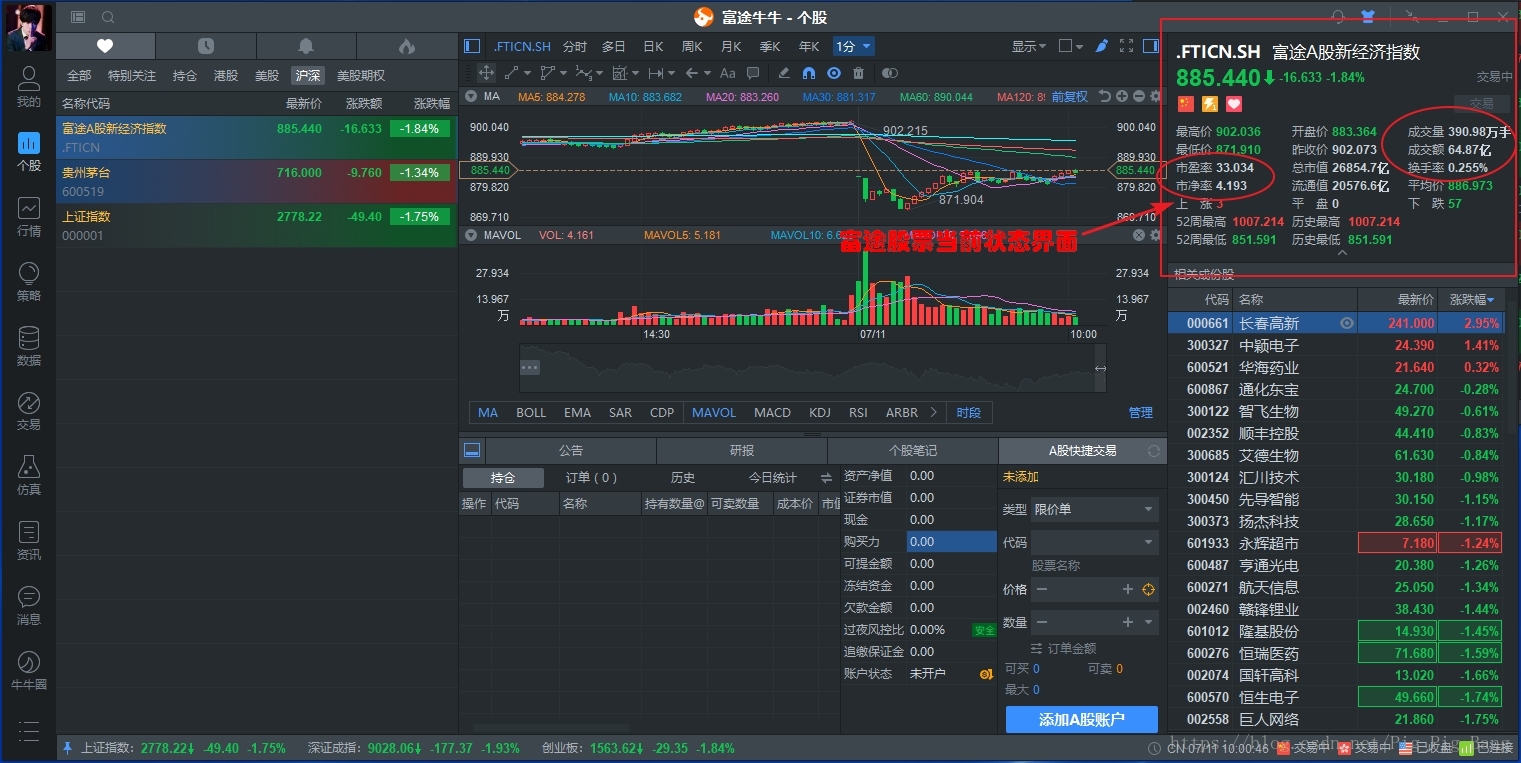Open the 行情 market section
The height and width of the screenshot is (763, 1521).
tap(29, 216)
